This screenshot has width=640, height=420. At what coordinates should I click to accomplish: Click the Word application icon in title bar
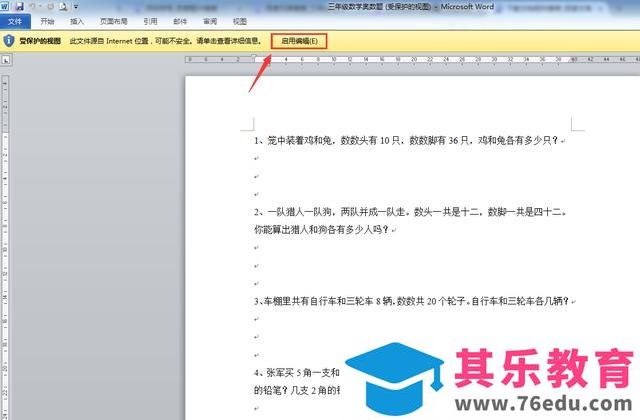5,6
